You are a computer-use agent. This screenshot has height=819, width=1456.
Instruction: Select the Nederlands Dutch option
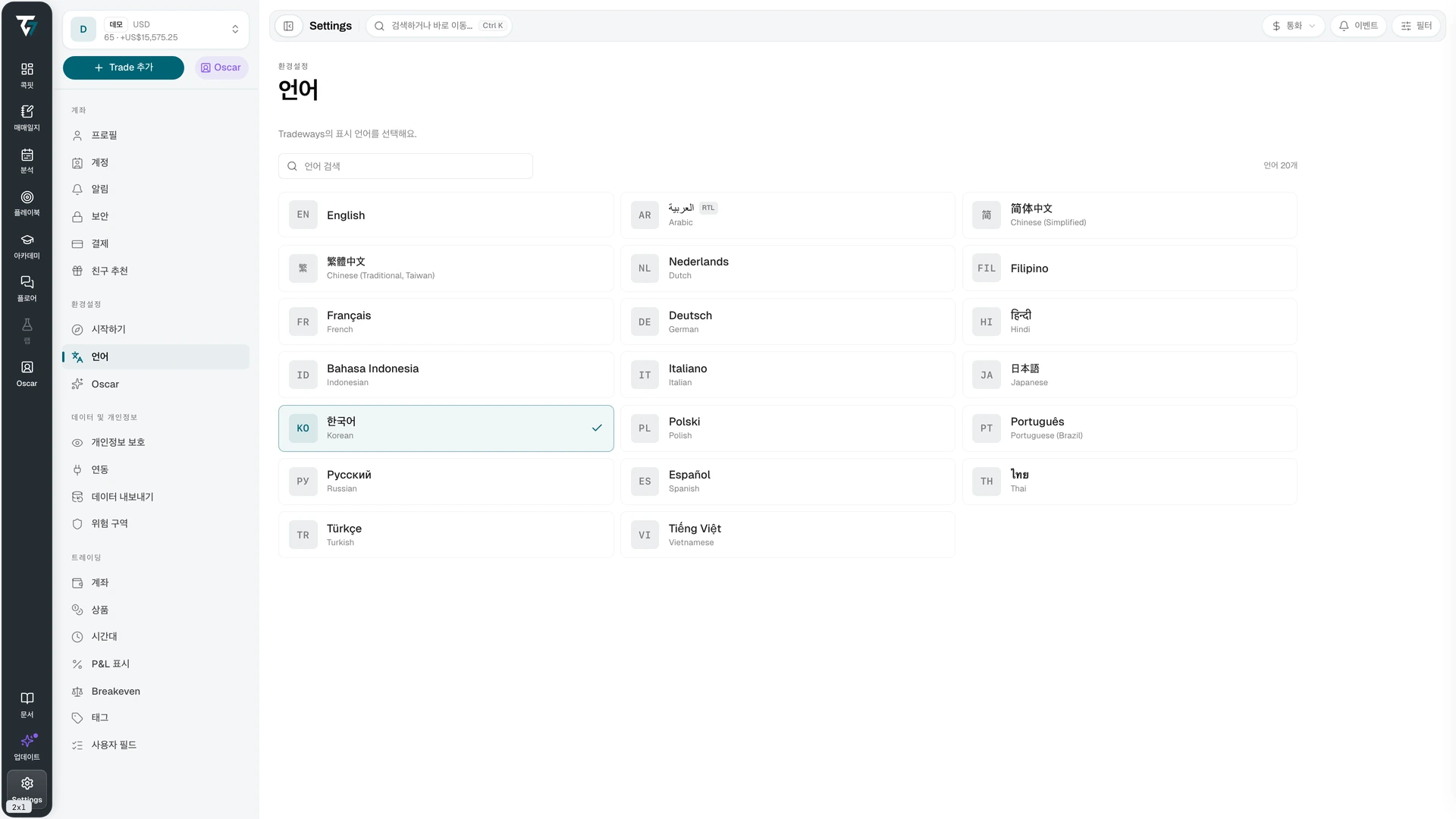coord(787,268)
